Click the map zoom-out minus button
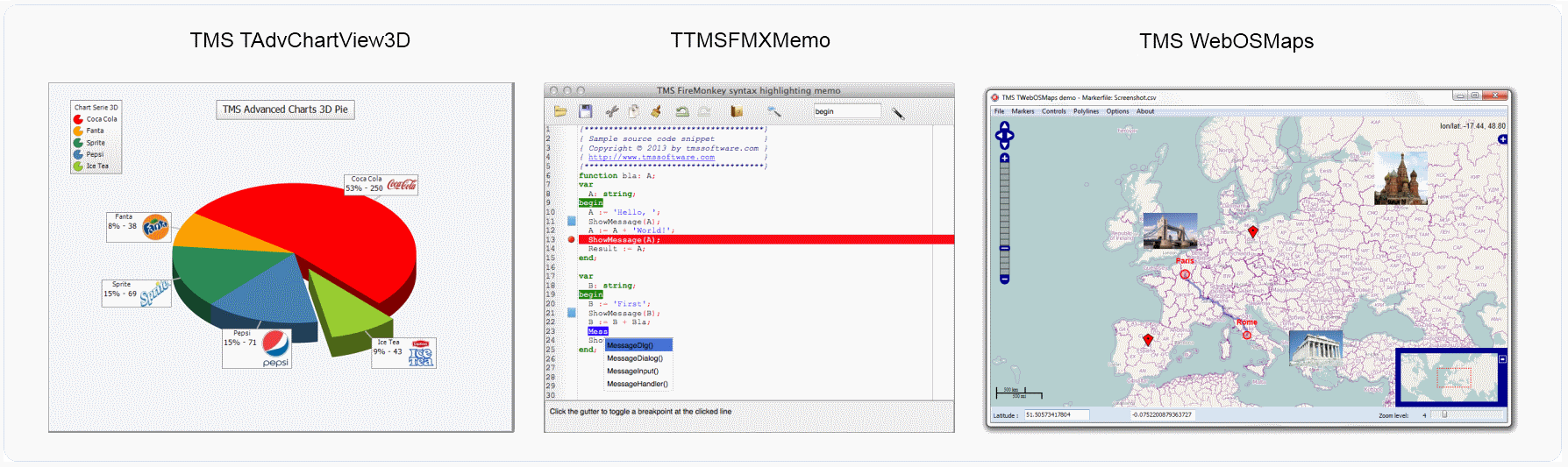 pyautogui.click(x=1005, y=279)
